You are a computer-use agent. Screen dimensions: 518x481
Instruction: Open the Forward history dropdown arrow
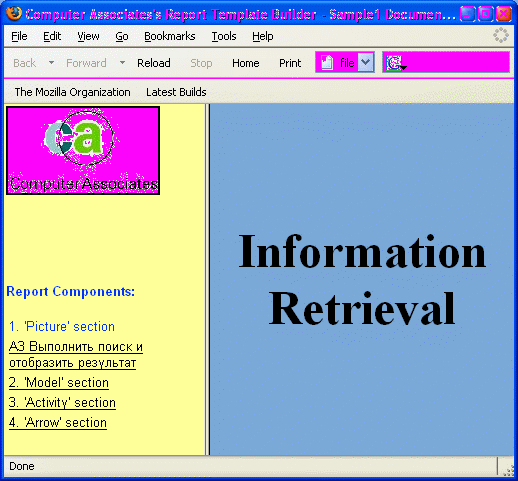[122, 62]
